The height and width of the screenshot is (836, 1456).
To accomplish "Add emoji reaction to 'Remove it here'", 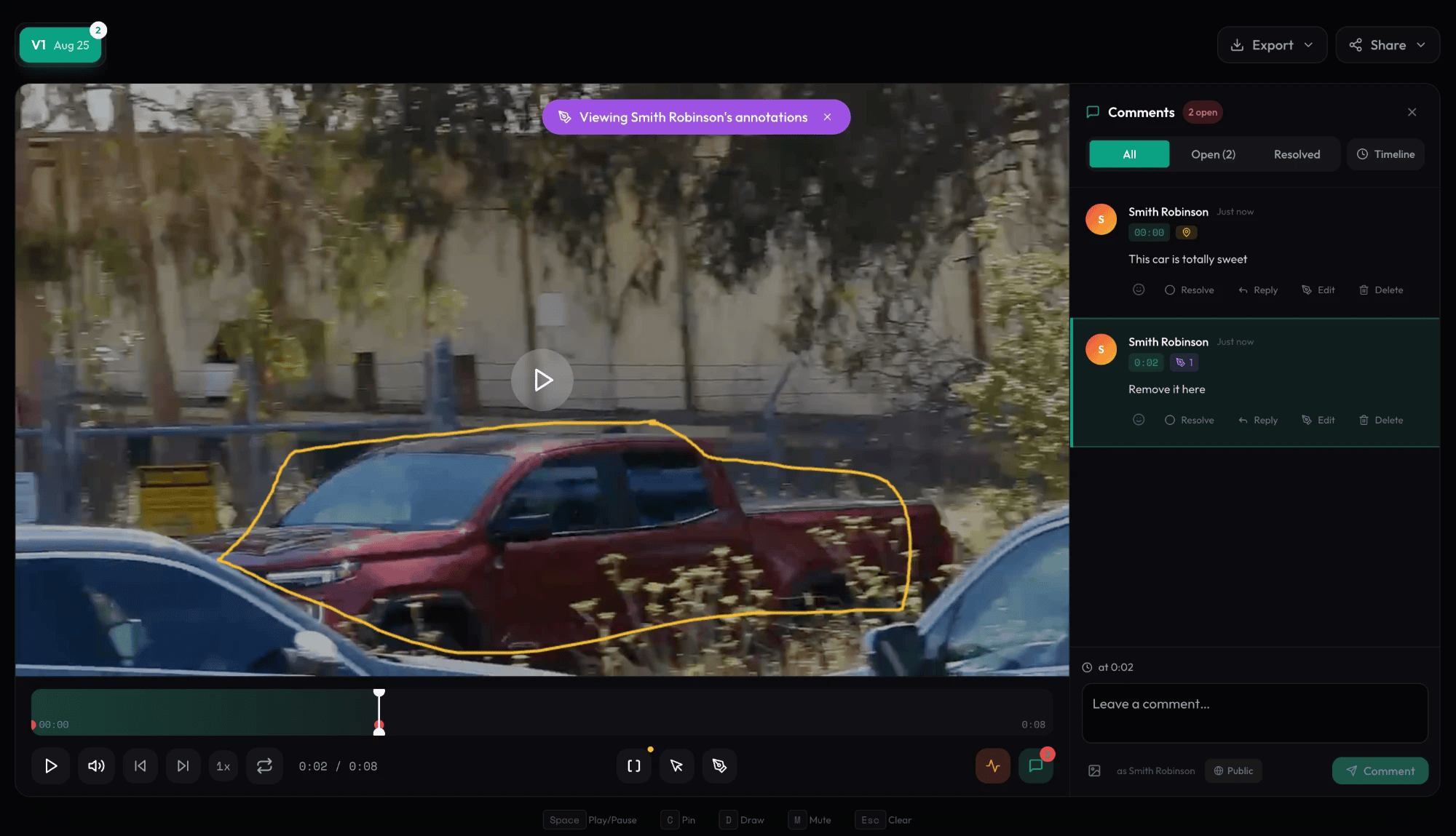I will point(1139,420).
